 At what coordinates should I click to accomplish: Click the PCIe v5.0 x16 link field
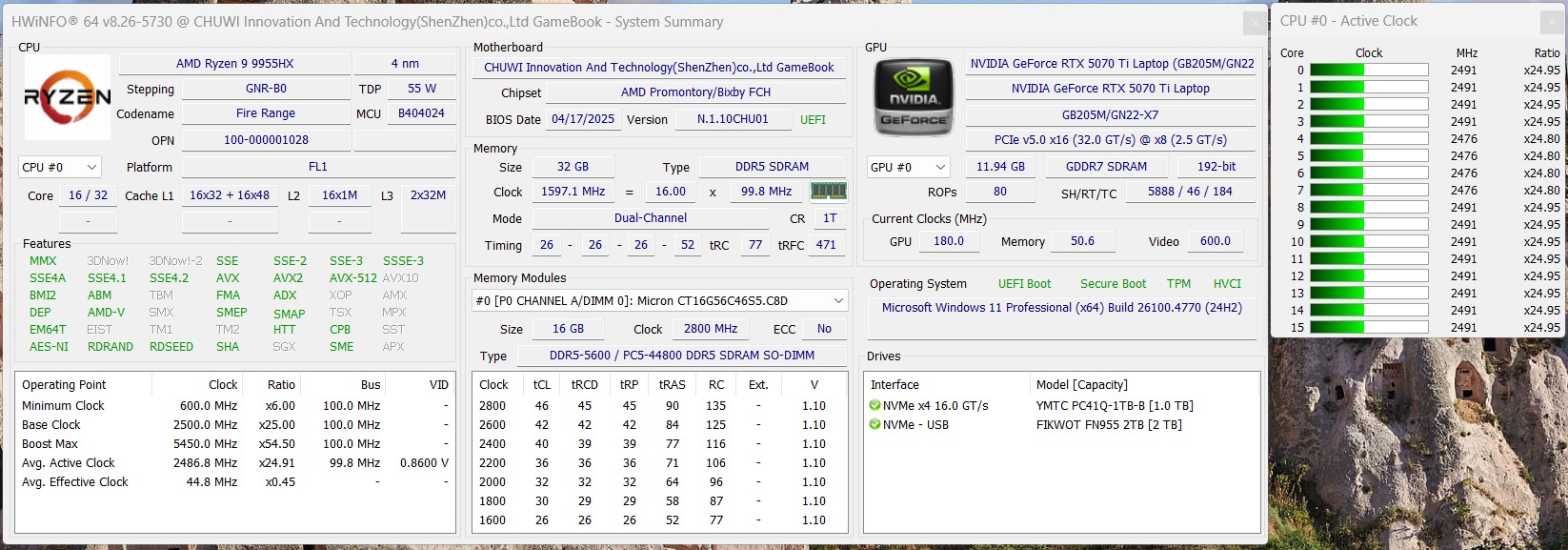tap(1110, 140)
